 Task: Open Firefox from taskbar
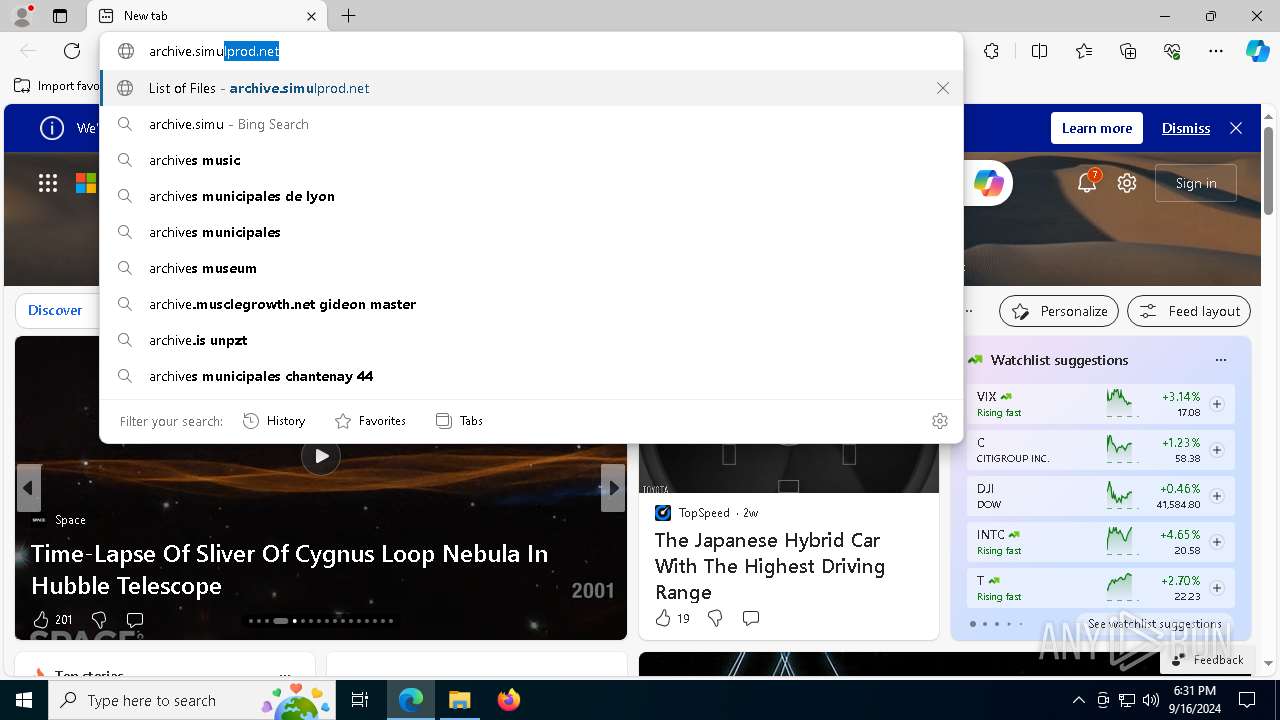(508, 700)
